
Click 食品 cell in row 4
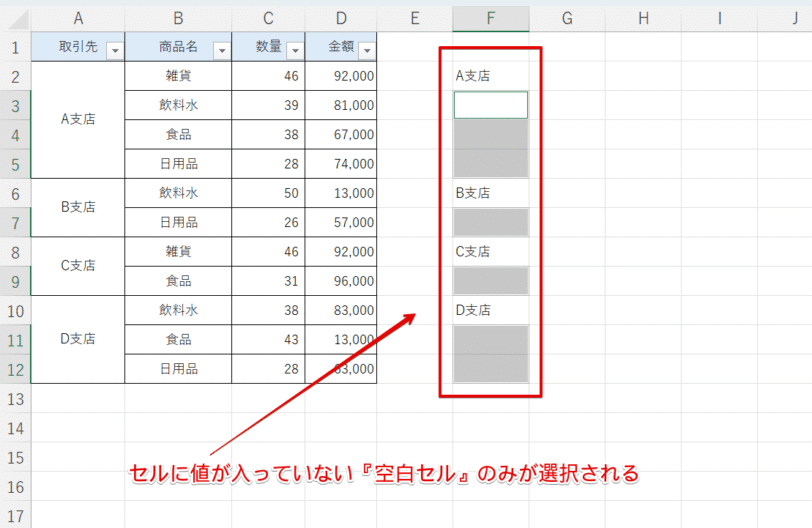tap(178, 135)
